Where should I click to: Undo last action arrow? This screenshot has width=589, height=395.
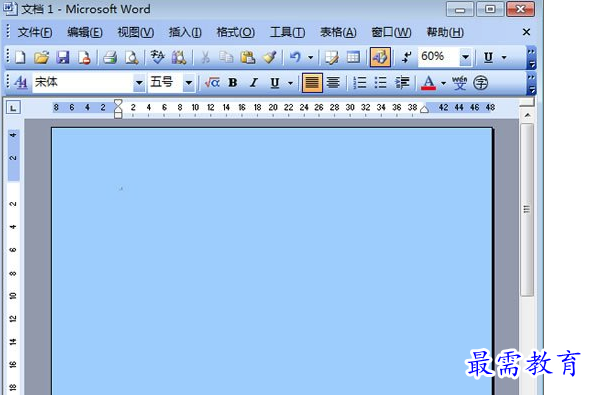pos(295,57)
